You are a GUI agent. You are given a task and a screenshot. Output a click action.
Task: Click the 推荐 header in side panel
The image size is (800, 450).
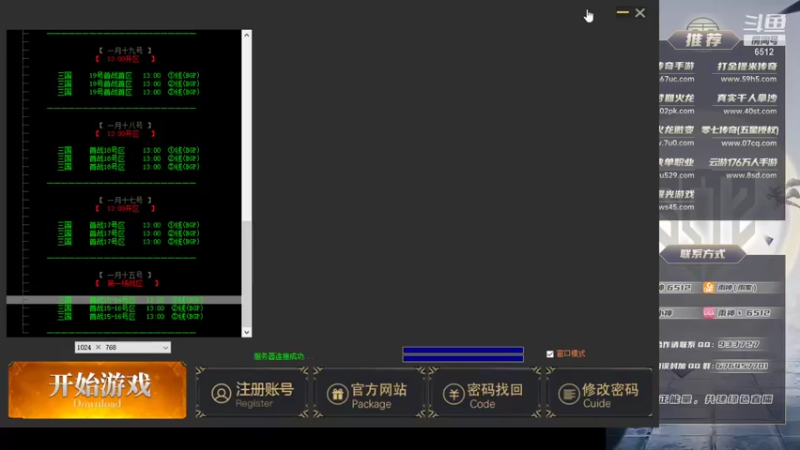pyautogui.click(x=704, y=39)
